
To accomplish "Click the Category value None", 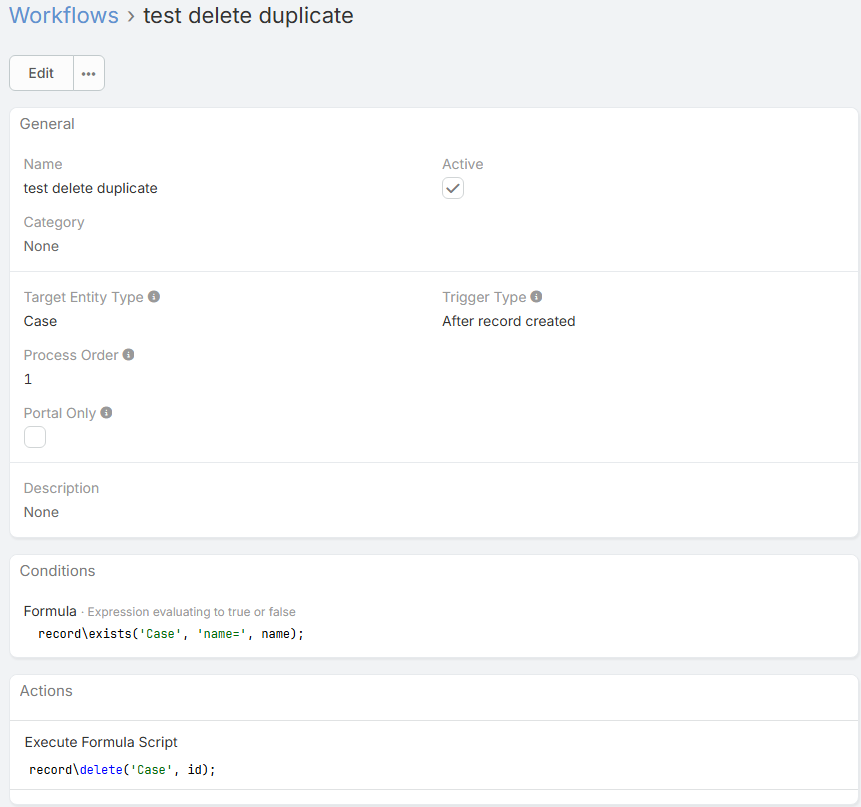I will coord(41,246).
